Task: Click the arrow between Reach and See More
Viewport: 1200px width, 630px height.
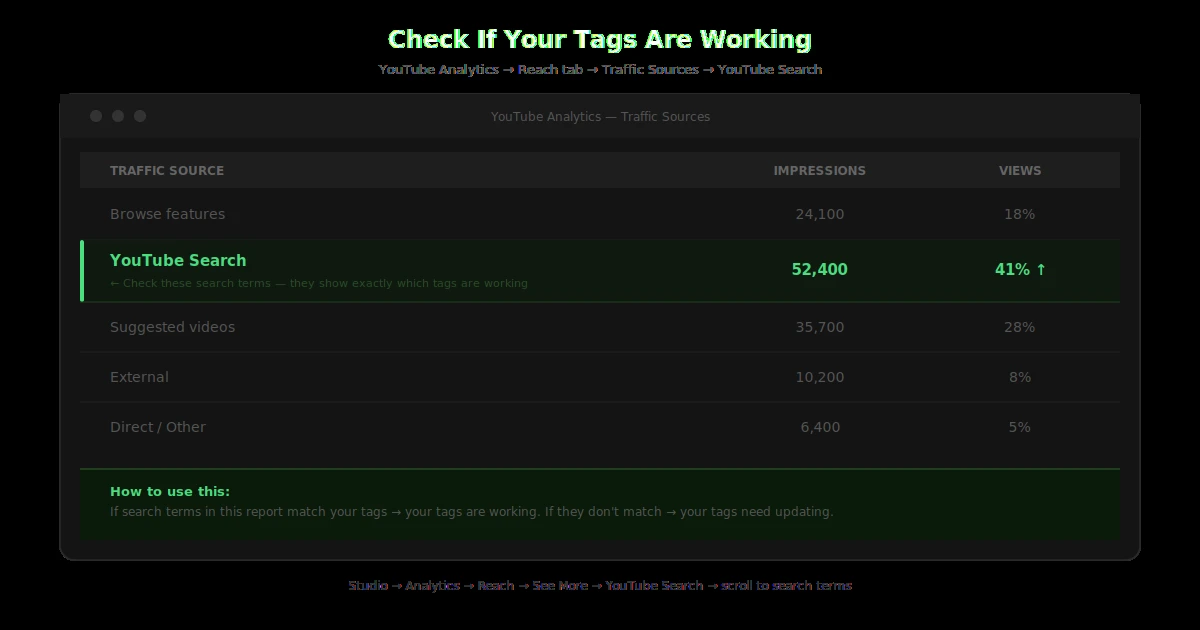Action: 522,586
